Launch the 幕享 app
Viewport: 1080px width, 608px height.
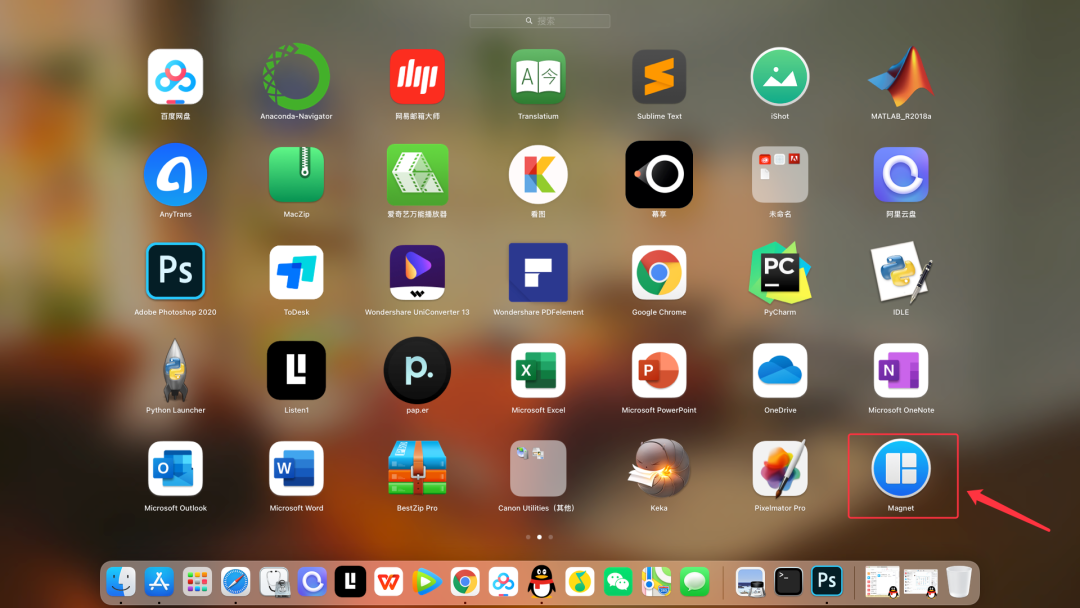pos(659,175)
